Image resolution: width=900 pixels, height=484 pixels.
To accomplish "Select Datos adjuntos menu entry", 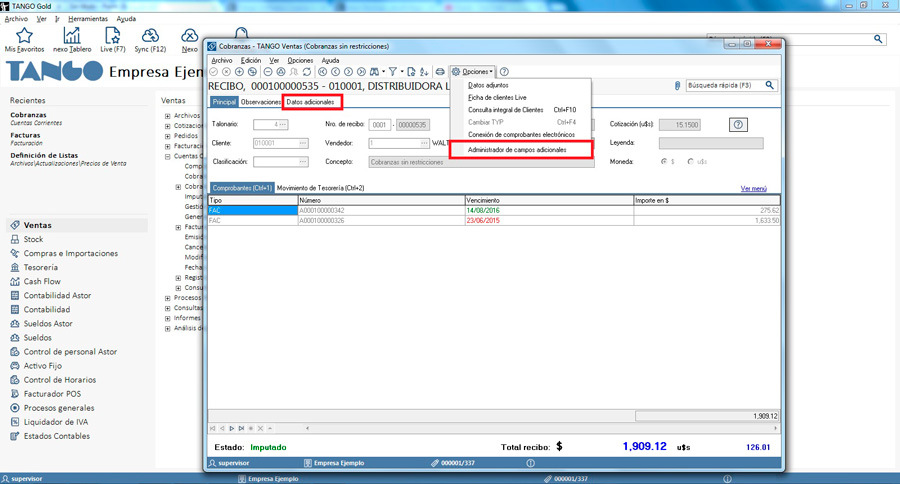I will click(488, 85).
